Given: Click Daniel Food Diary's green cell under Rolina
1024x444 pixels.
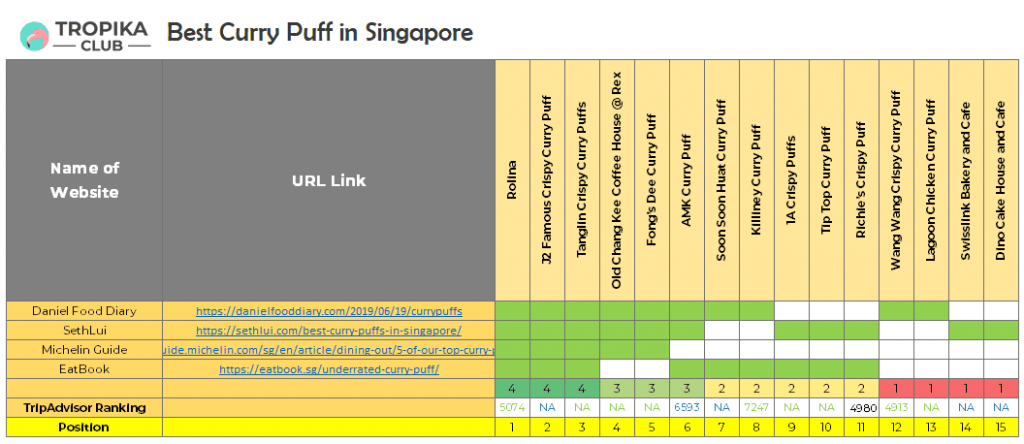Looking at the screenshot, I should tap(513, 311).
